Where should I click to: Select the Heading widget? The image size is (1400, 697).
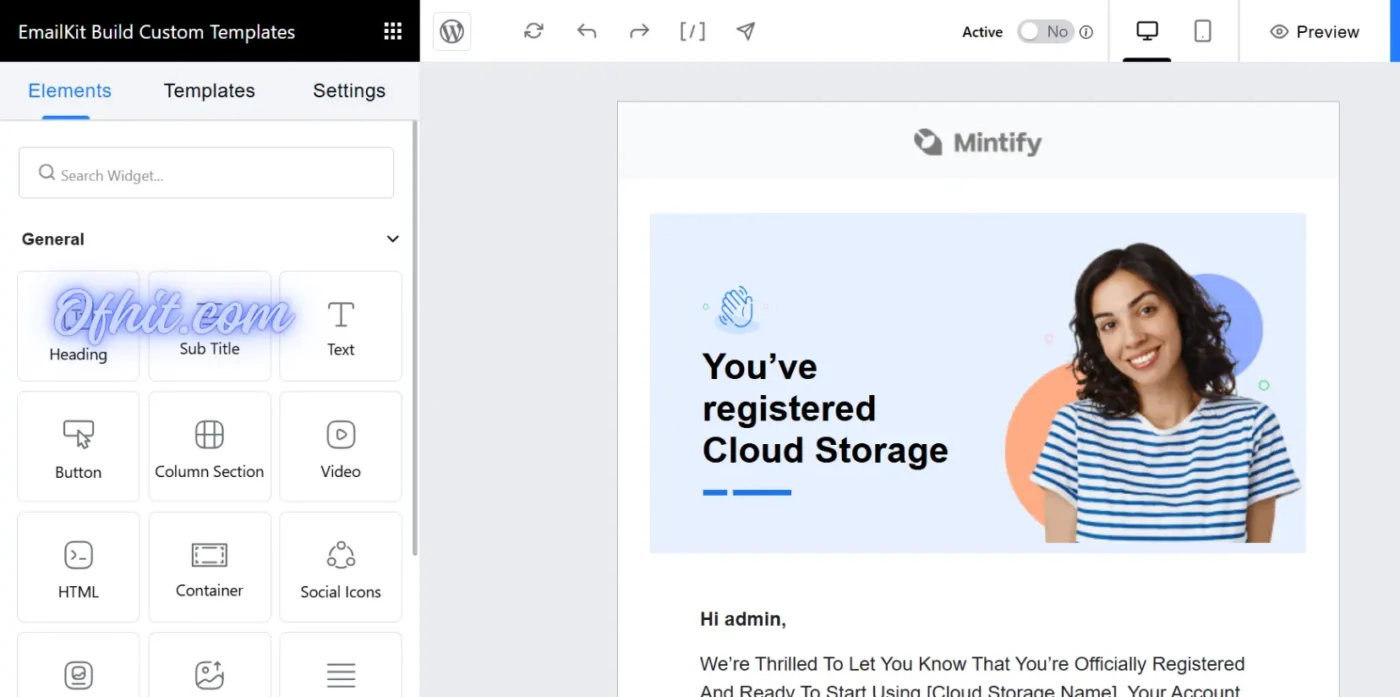78,327
